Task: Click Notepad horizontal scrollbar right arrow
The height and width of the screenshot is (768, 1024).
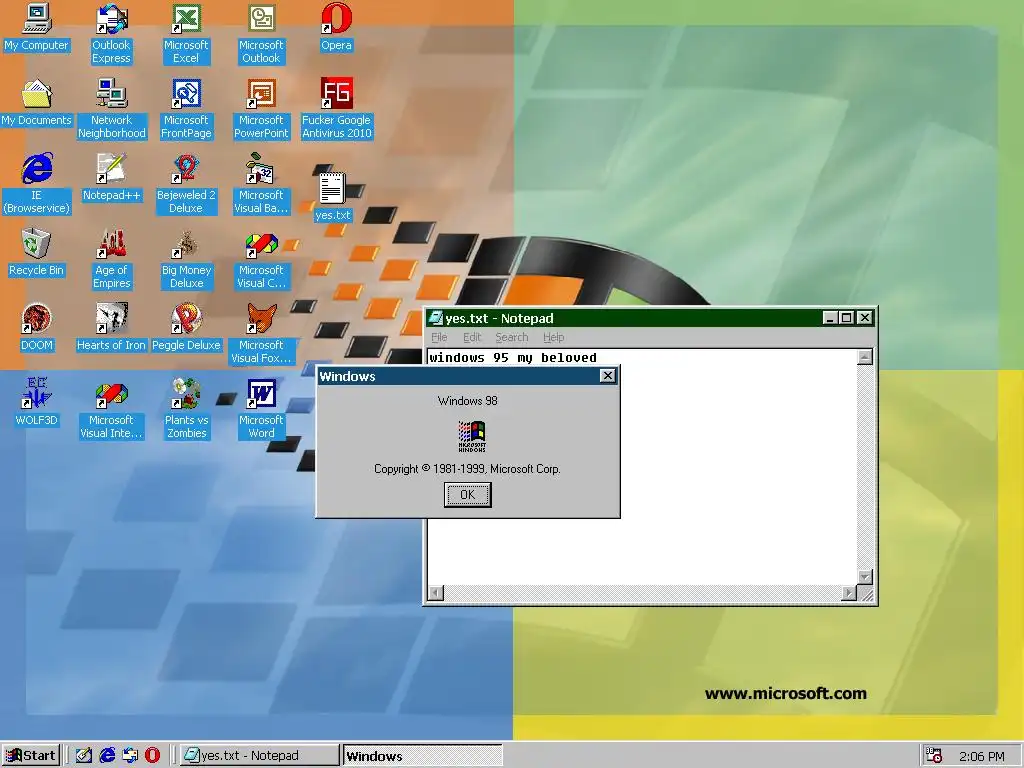Action: [x=848, y=593]
